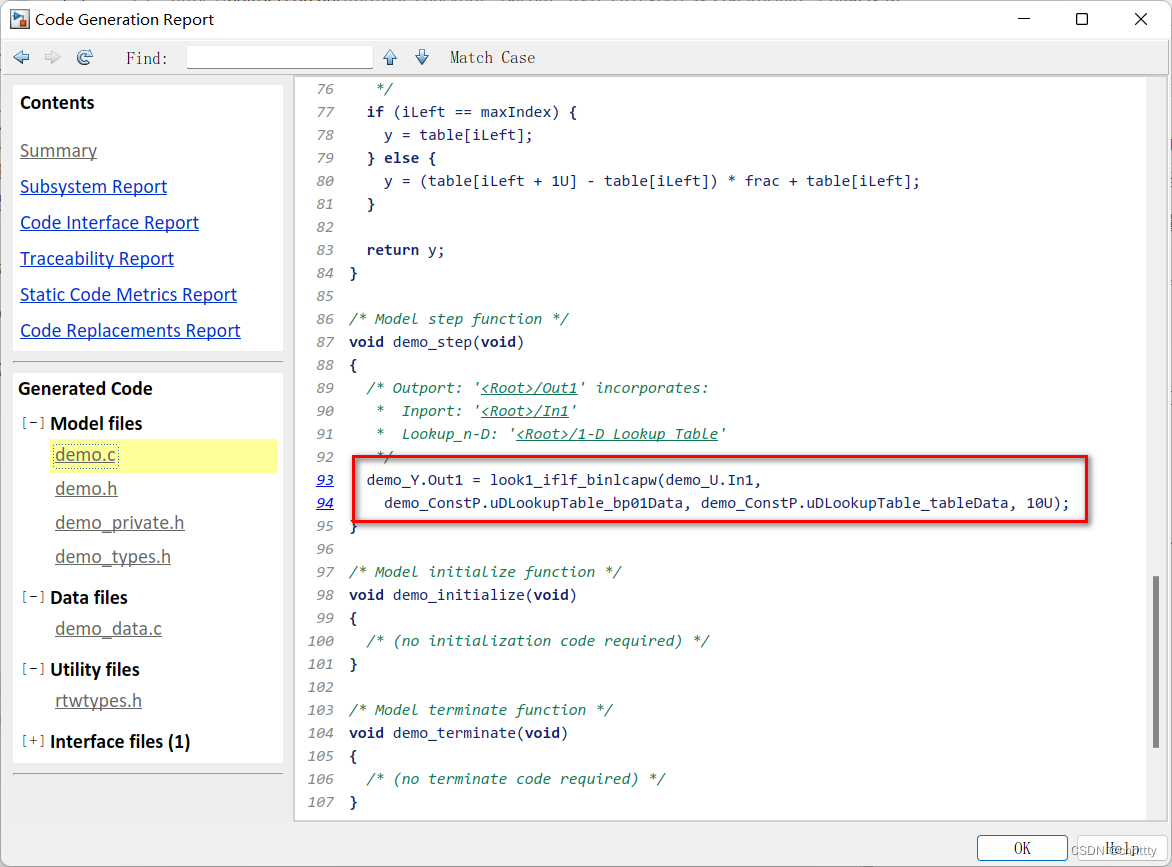Collapse the Utility files group
Screen dimensions: 1172x867
coord(33,669)
